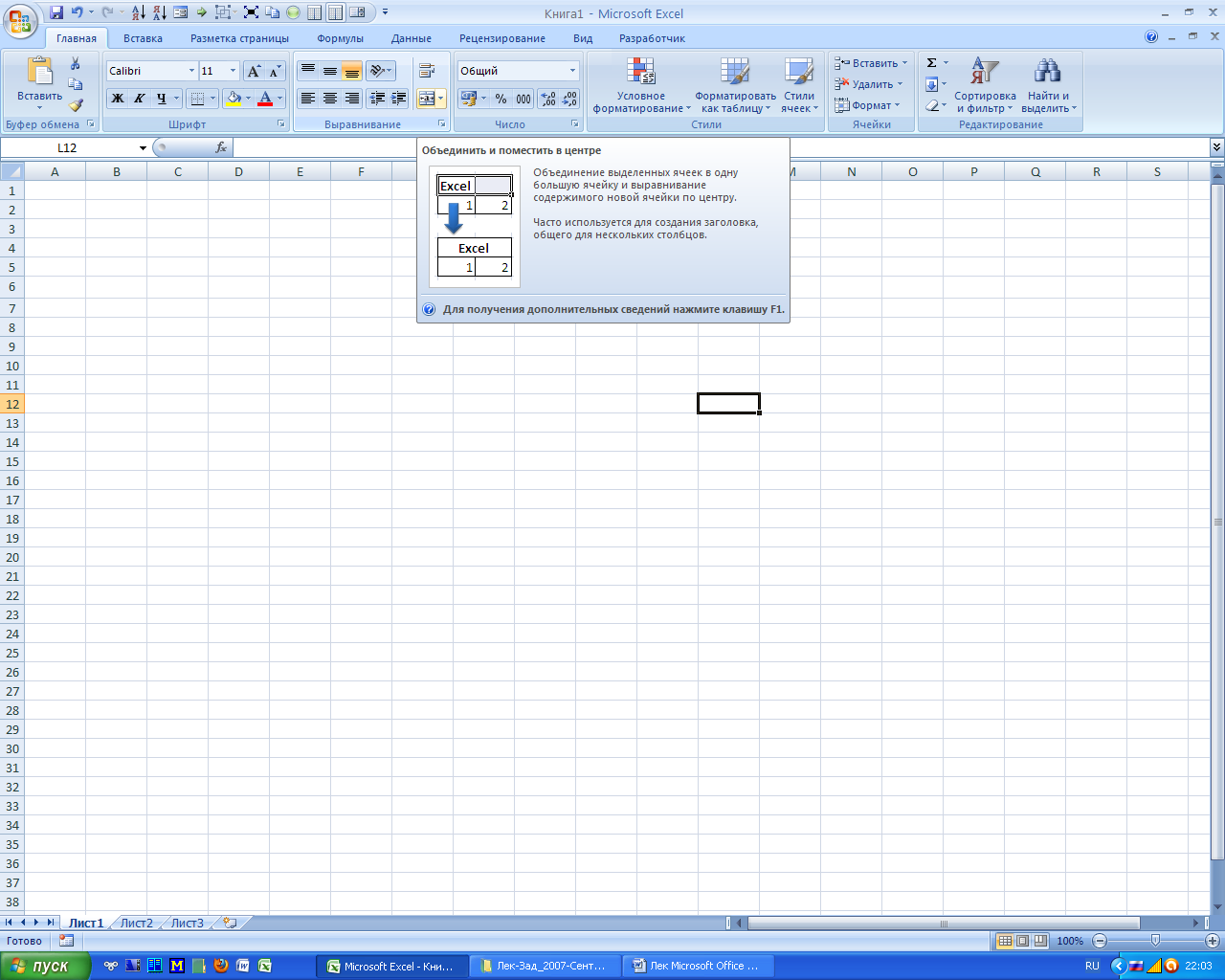
Task: Open Рецензирование ribbon tab
Action: 502,38
